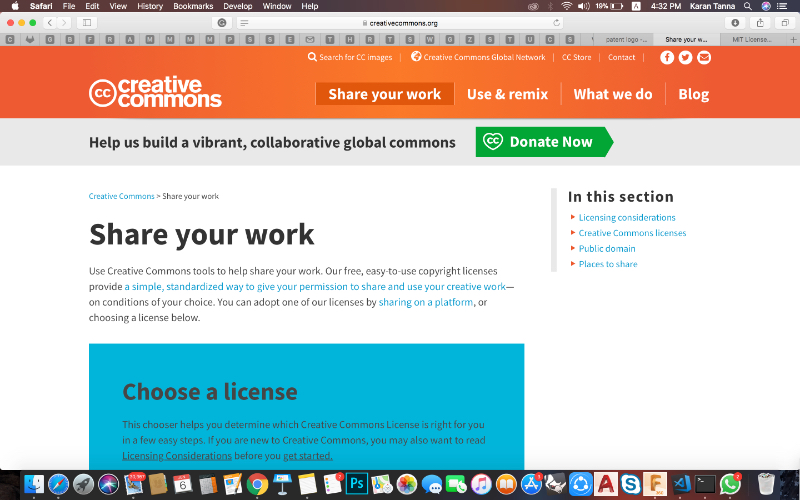Click 'Licensing Considerations' link in chooser box
This screenshot has width=800, height=500.
pyautogui.click(x=177, y=456)
